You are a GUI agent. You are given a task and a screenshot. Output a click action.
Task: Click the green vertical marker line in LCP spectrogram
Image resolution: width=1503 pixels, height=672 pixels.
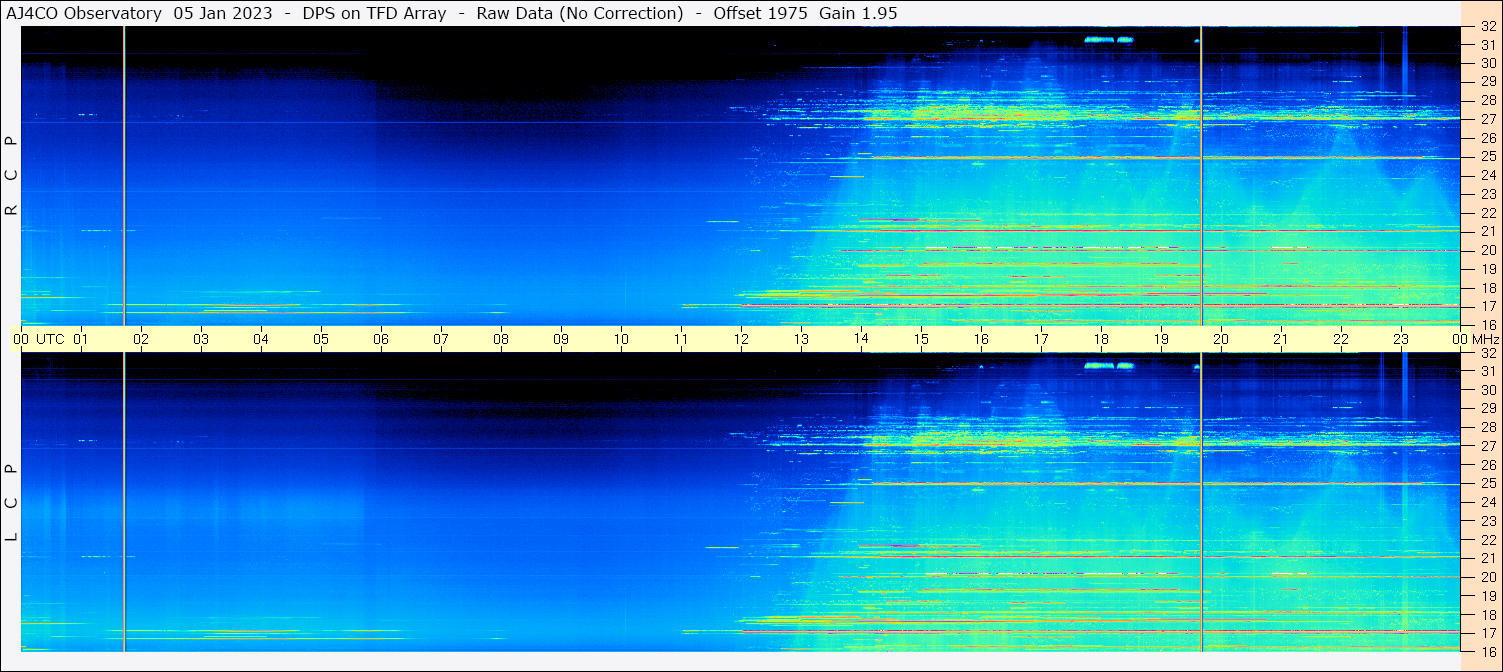click(x=124, y=502)
